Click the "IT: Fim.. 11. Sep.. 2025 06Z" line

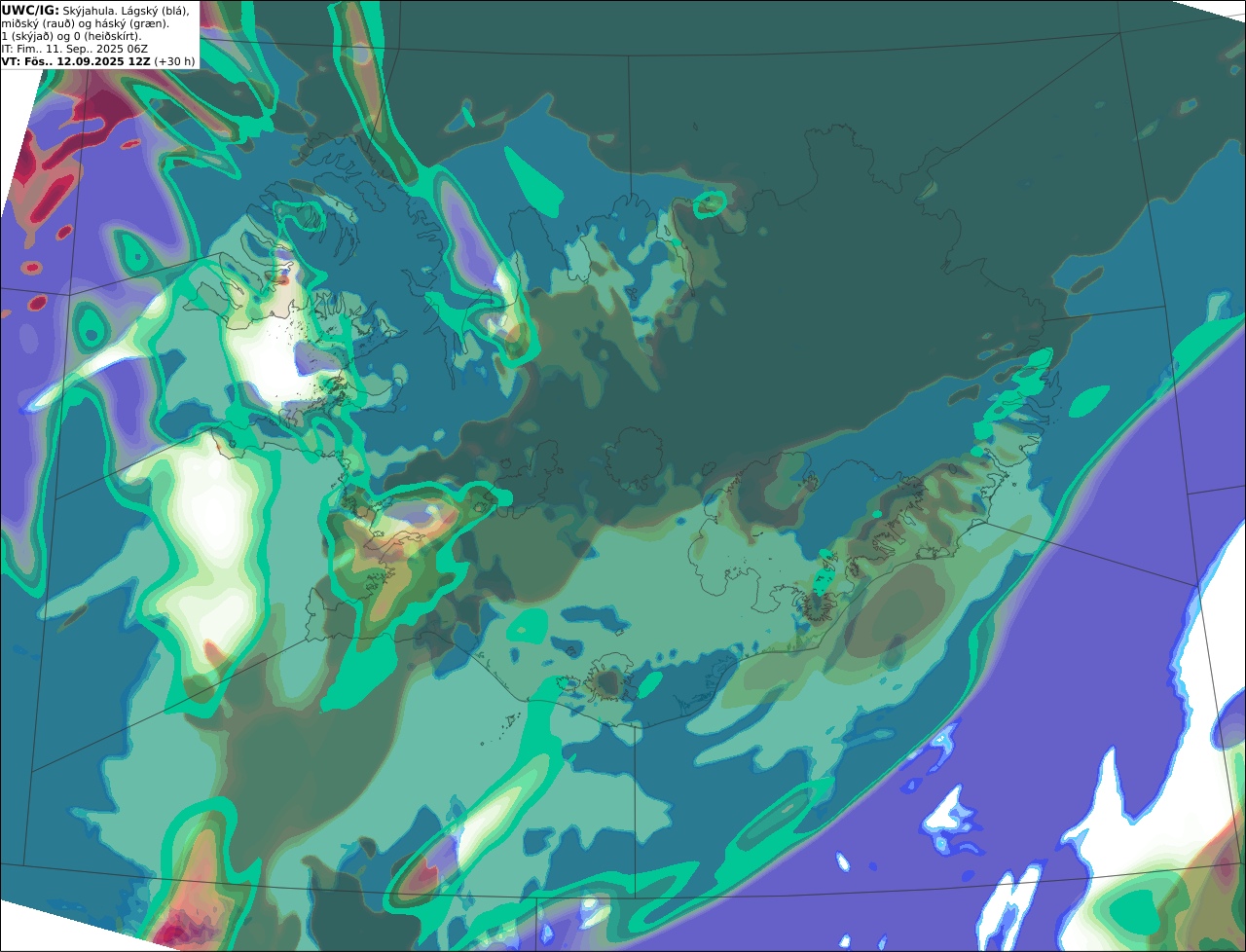pos(74,49)
